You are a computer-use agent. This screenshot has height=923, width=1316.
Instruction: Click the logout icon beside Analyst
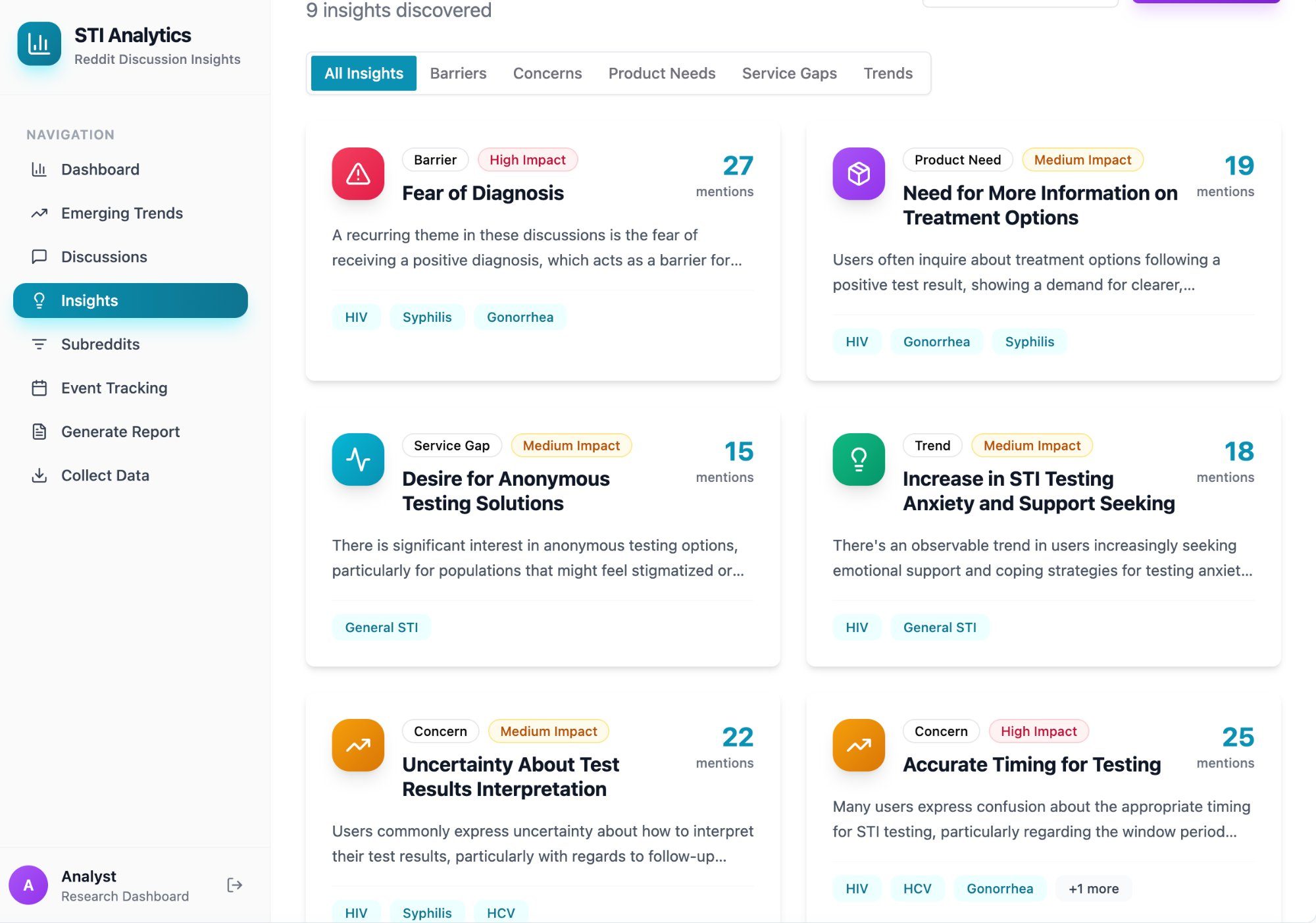[234, 885]
